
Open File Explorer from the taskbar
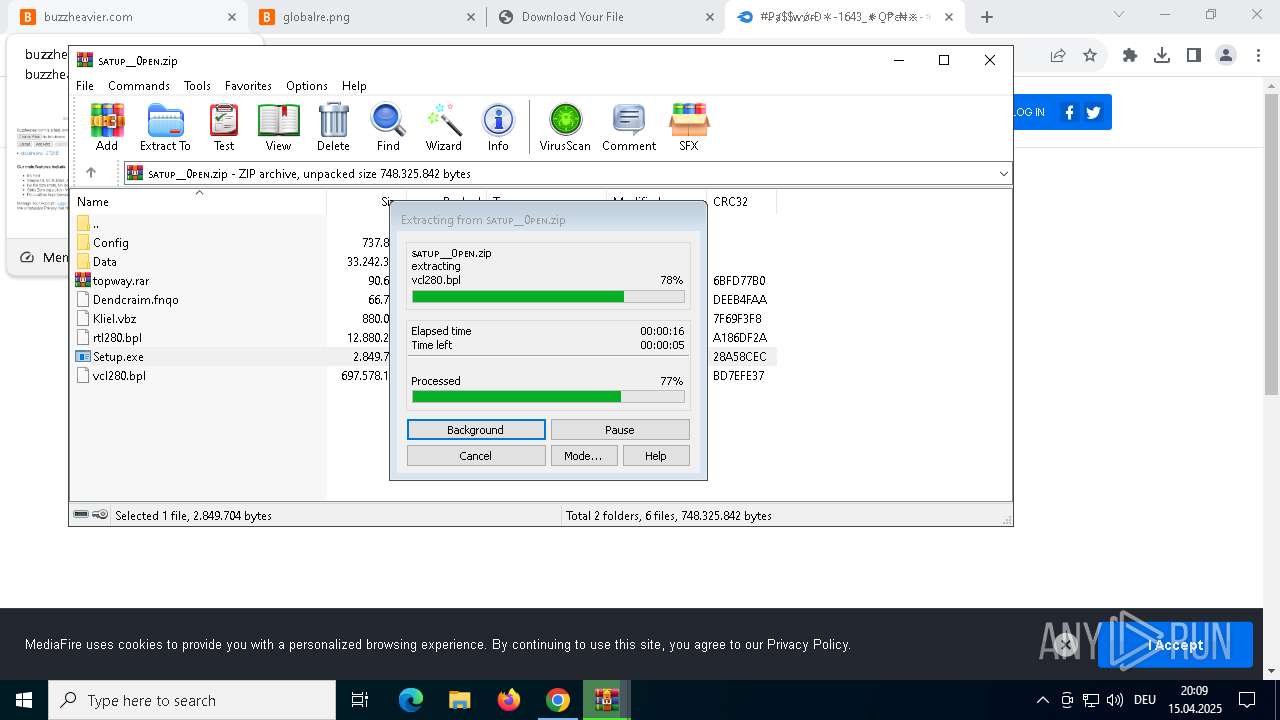click(x=460, y=700)
